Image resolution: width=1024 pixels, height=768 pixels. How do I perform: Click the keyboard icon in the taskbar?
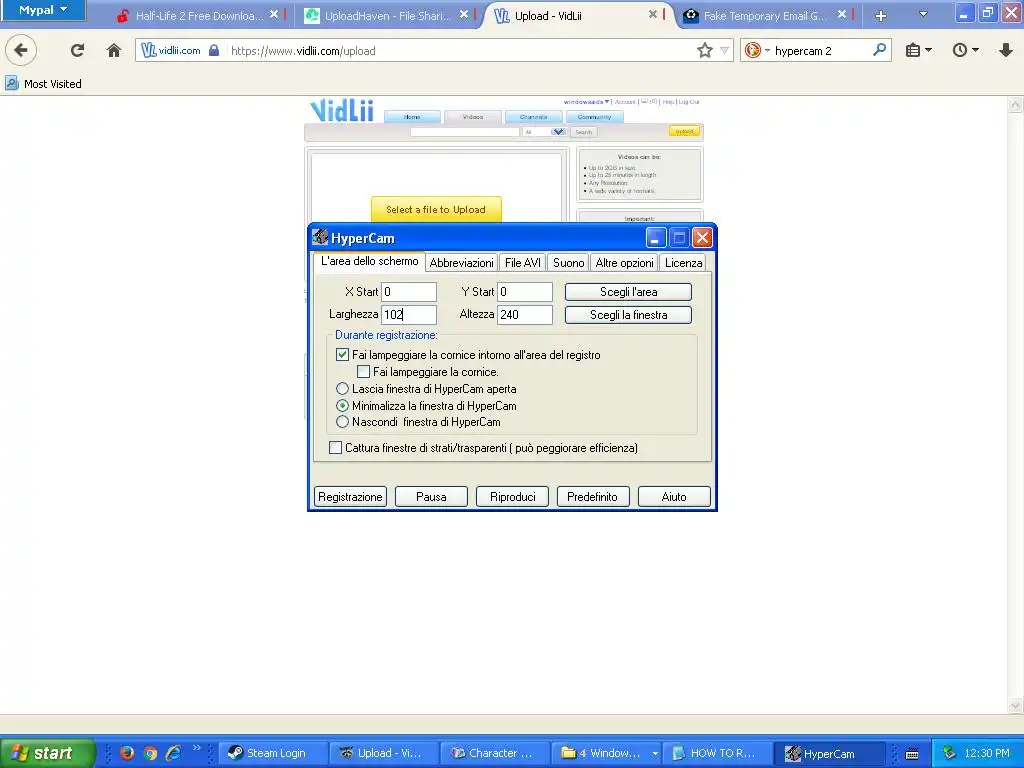coord(912,754)
